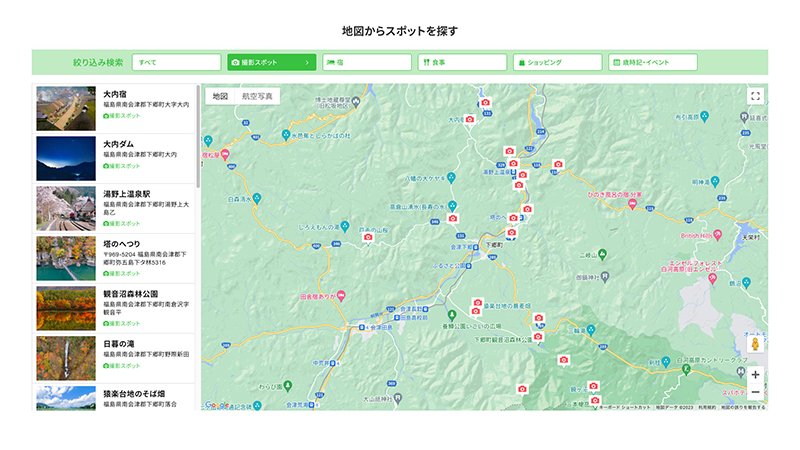Viewport: 800px width, 450px height.
Task: Click the 博士地蔵尊堂 map pin
Action: tap(356, 101)
